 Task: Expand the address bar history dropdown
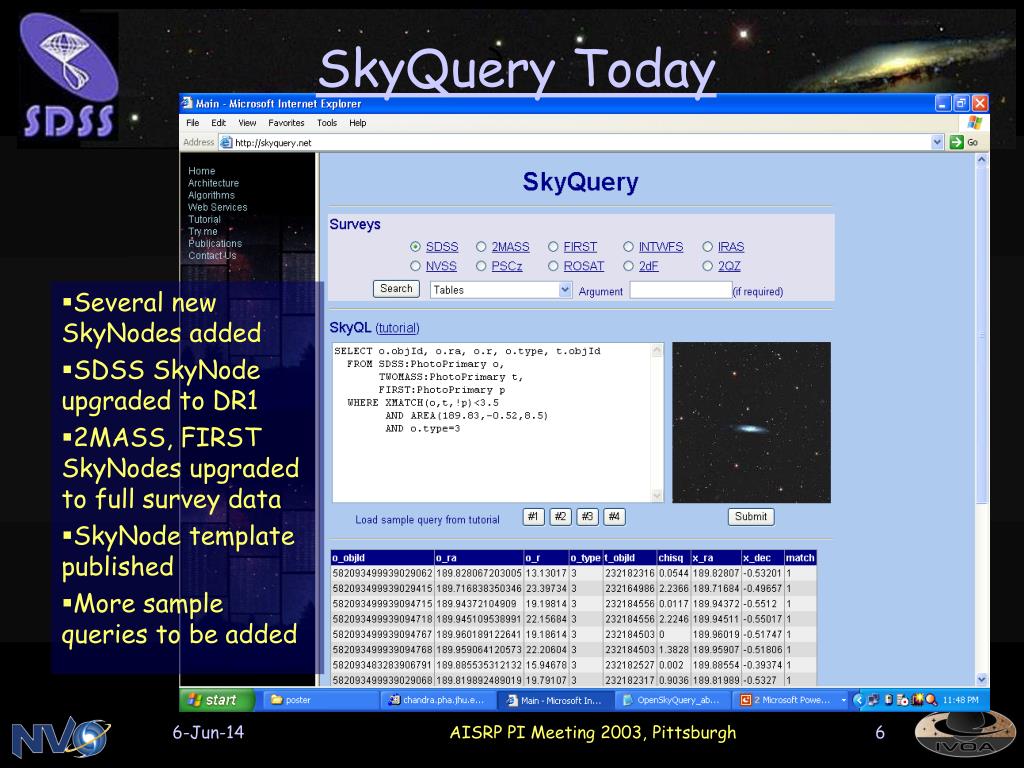point(937,142)
